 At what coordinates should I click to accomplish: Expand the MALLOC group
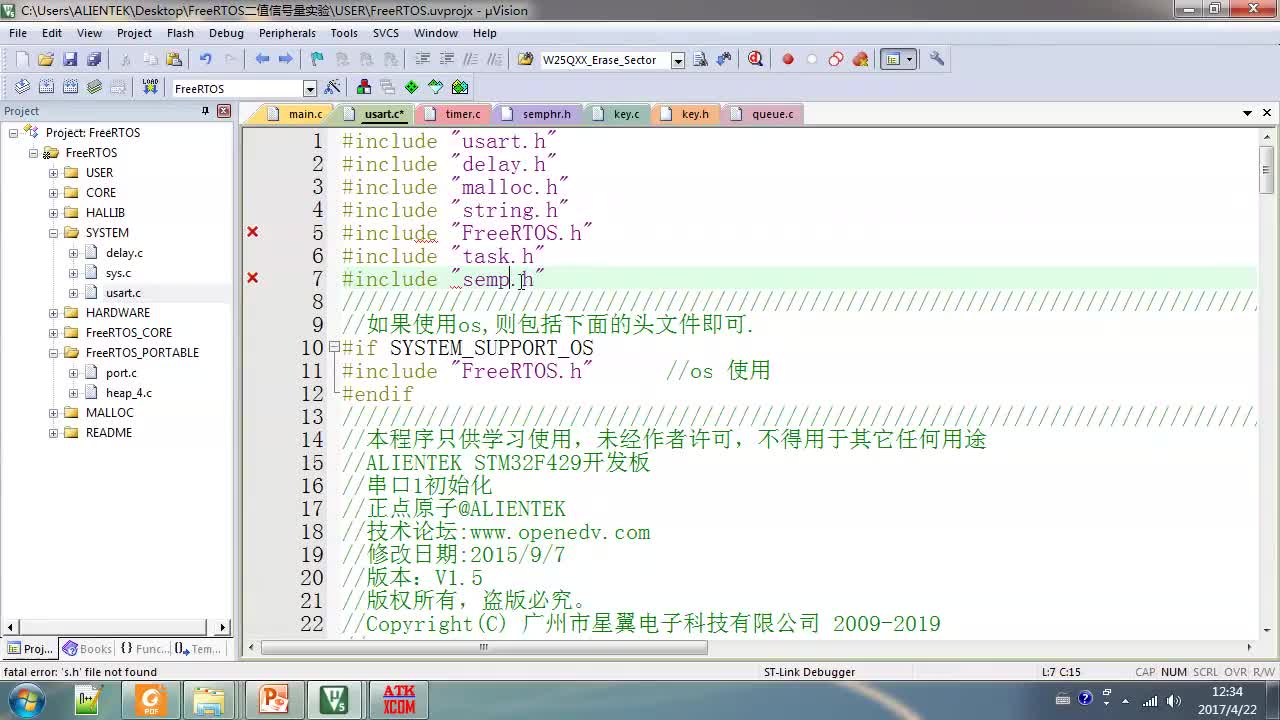click(53, 413)
